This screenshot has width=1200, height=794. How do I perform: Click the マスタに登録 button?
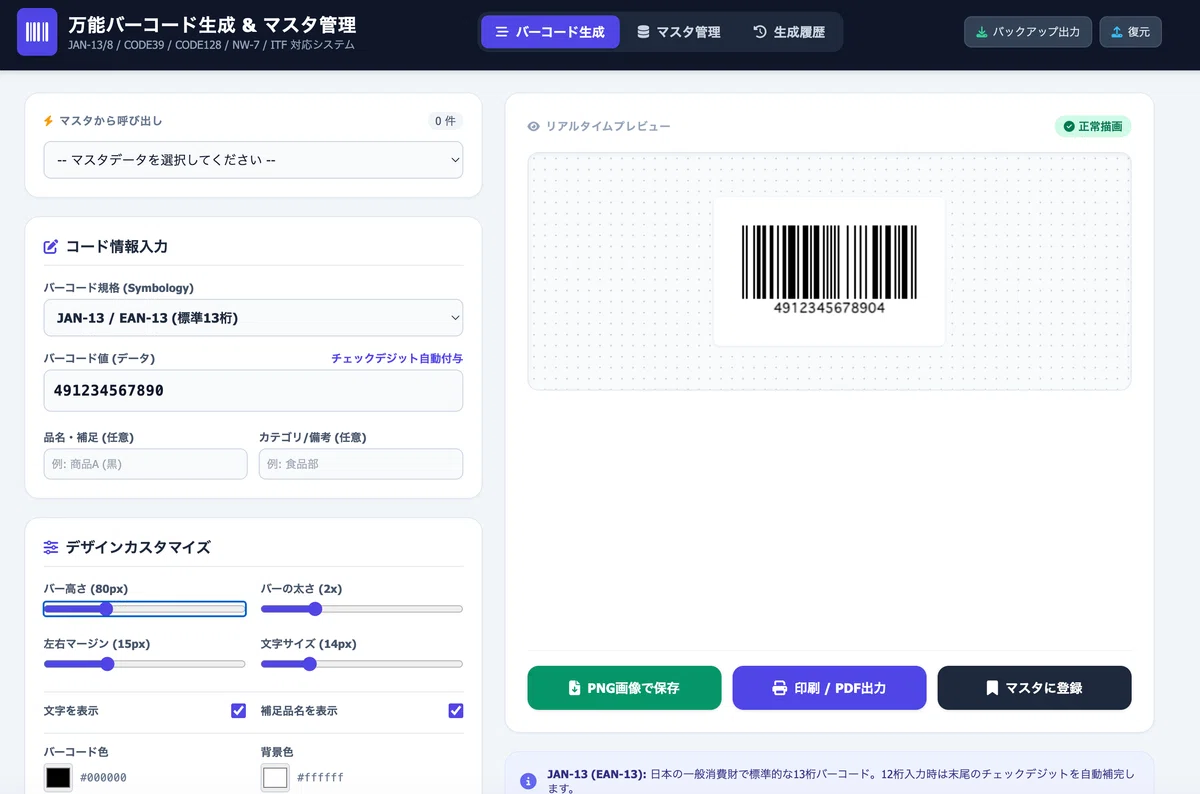tap(1034, 688)
